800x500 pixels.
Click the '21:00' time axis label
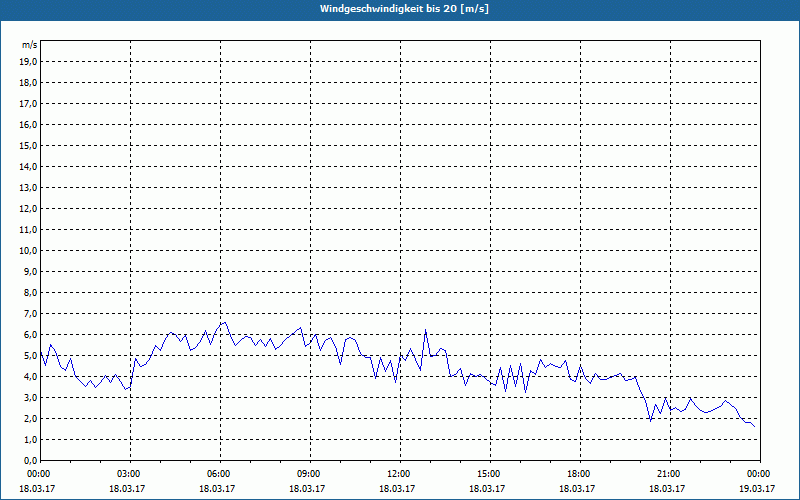click(670, 474)
